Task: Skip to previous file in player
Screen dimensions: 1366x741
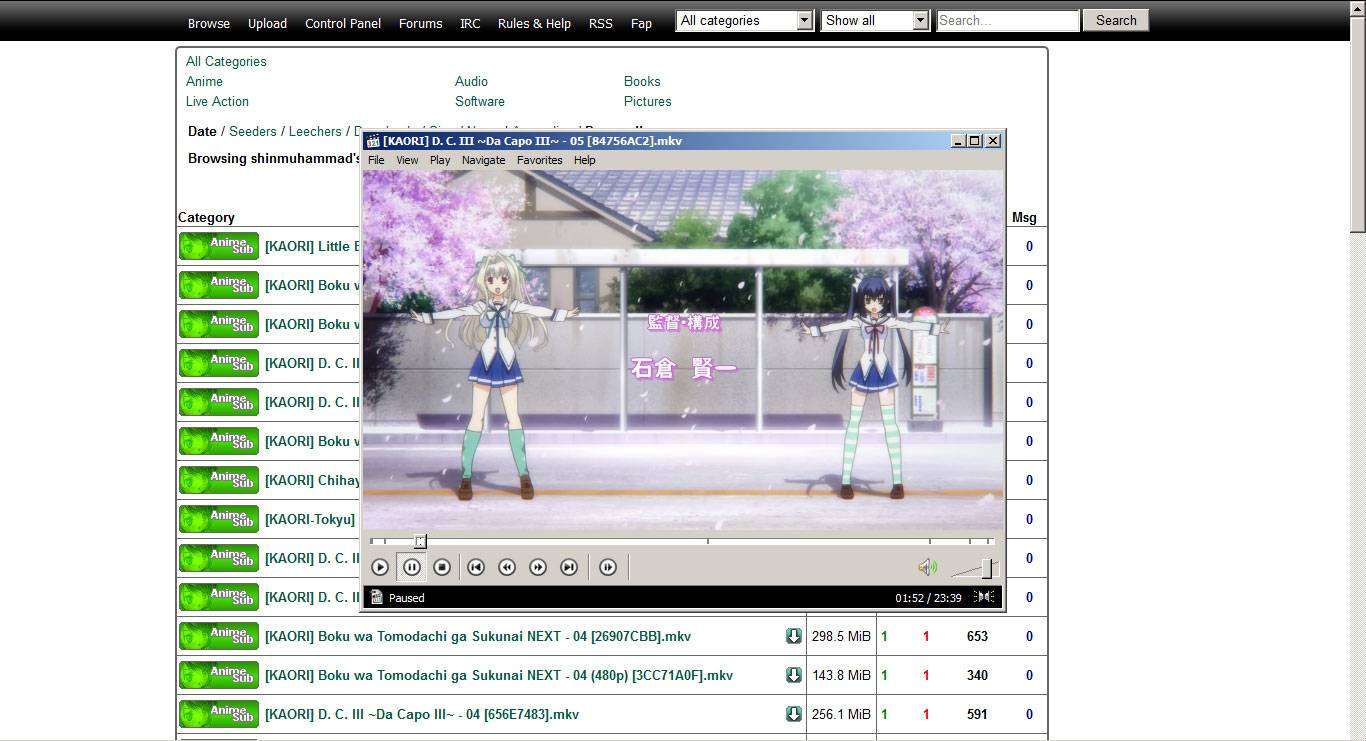Action: coord(476,567)
